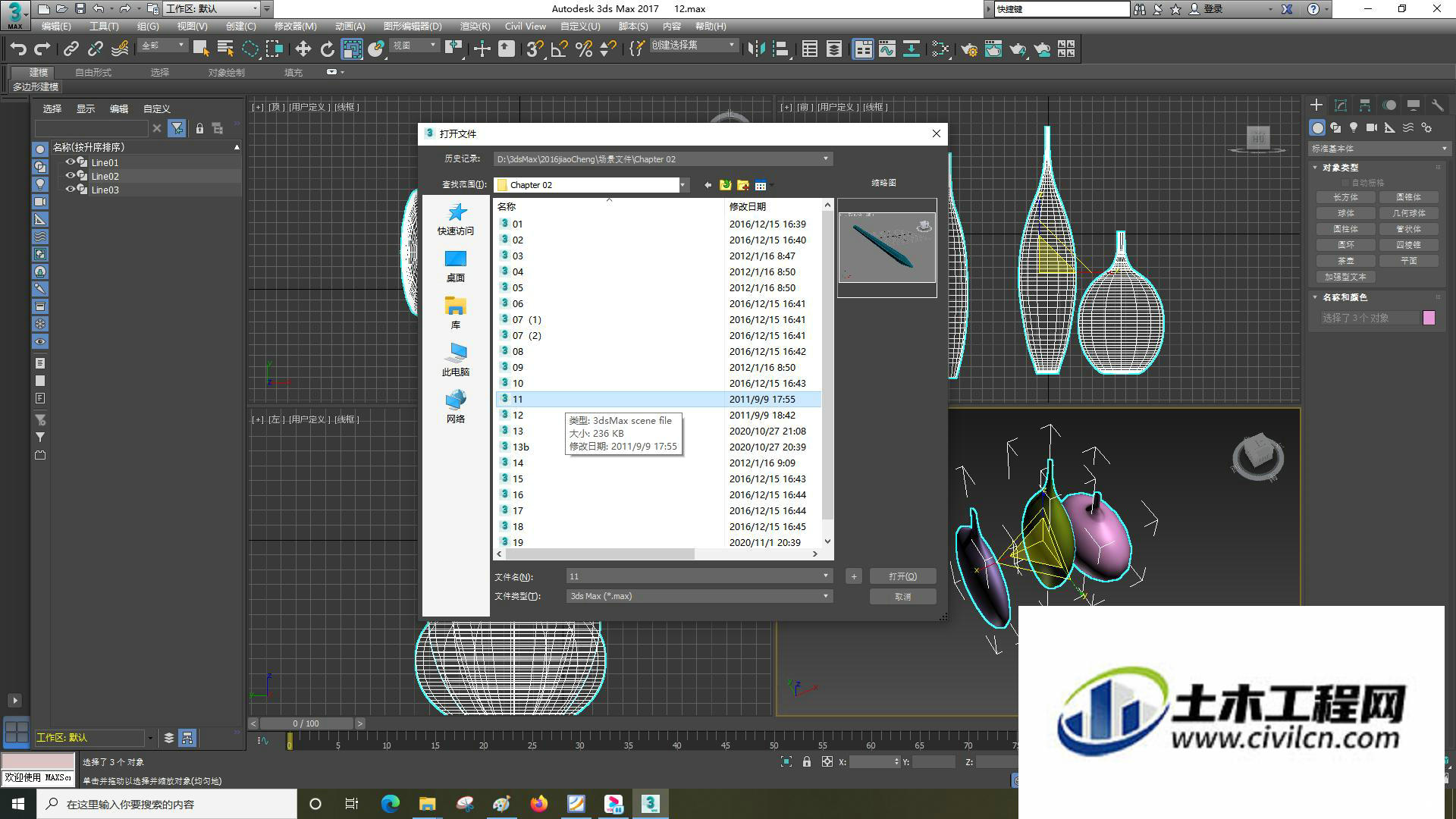Click the pink object color swatch
The height and width of the screenshot is (819, 1456).
1429,318
